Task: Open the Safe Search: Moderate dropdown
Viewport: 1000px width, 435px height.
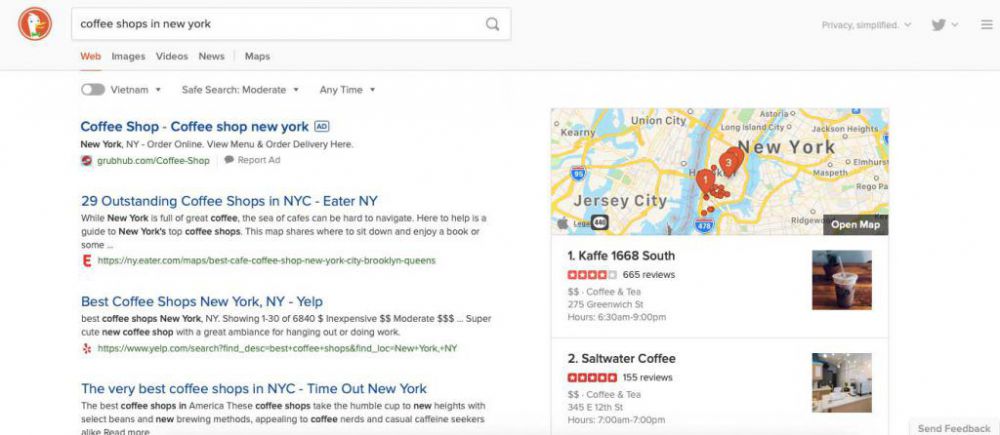Action: pyautogui.click(x=240, y=90)
